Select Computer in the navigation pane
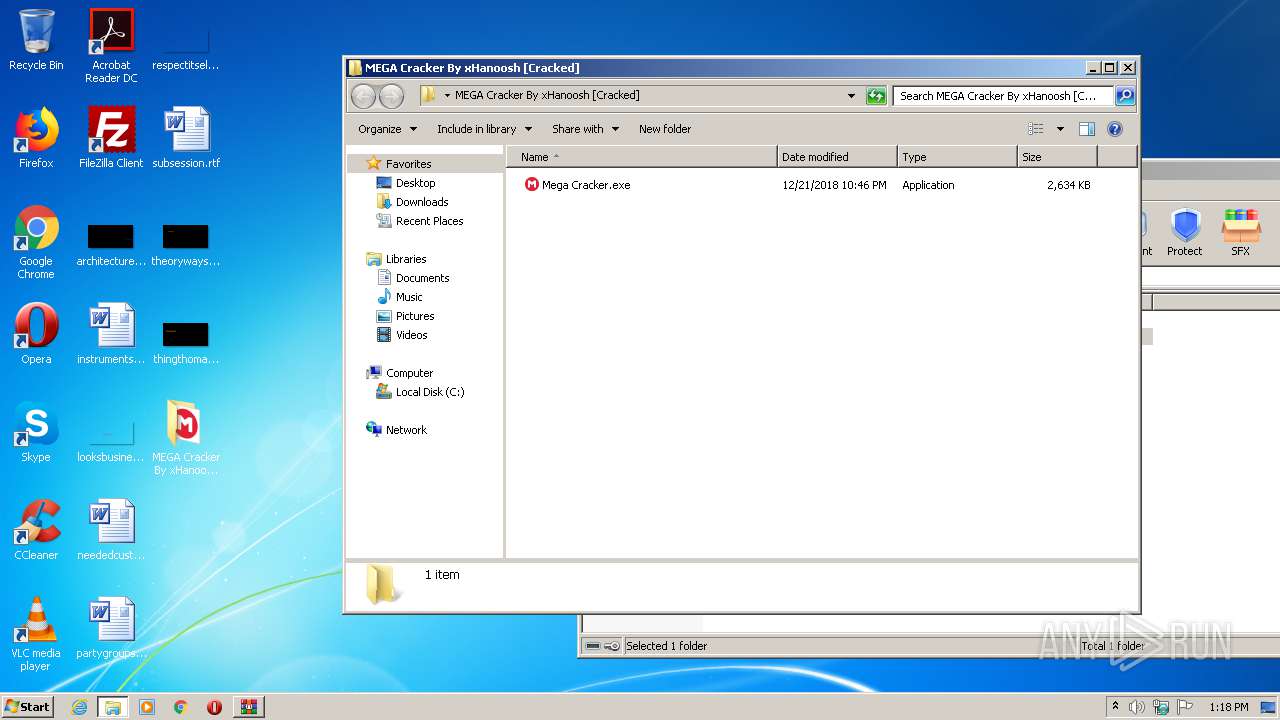The image size is (1280, 720). (409, 373)
